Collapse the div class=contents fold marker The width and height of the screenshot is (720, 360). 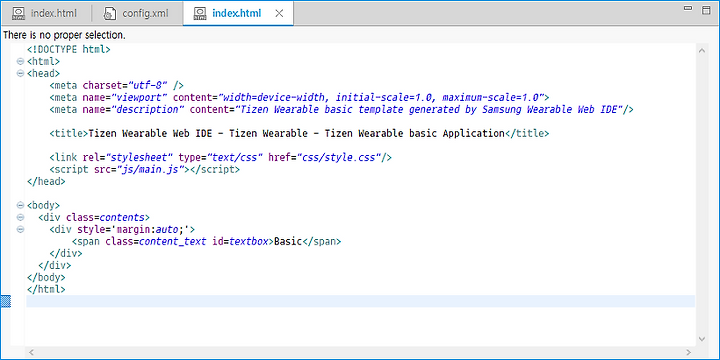pyautogui.click(x=20, y=217)
